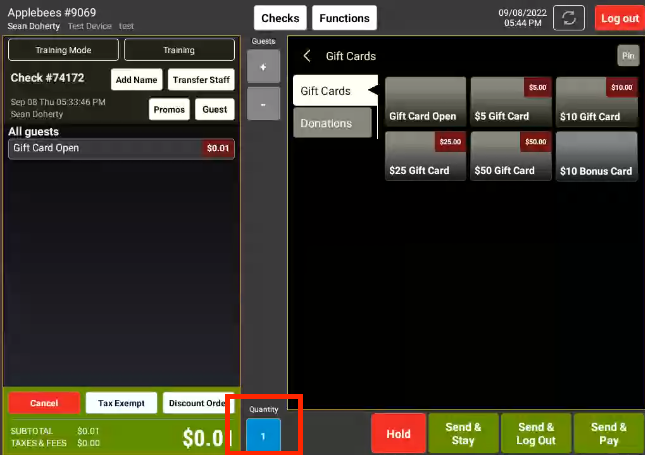This screenshot has height=455, width=645.
Task: Click the blue Quantity field
Action: pyautogui.click(x=263, y=436)
